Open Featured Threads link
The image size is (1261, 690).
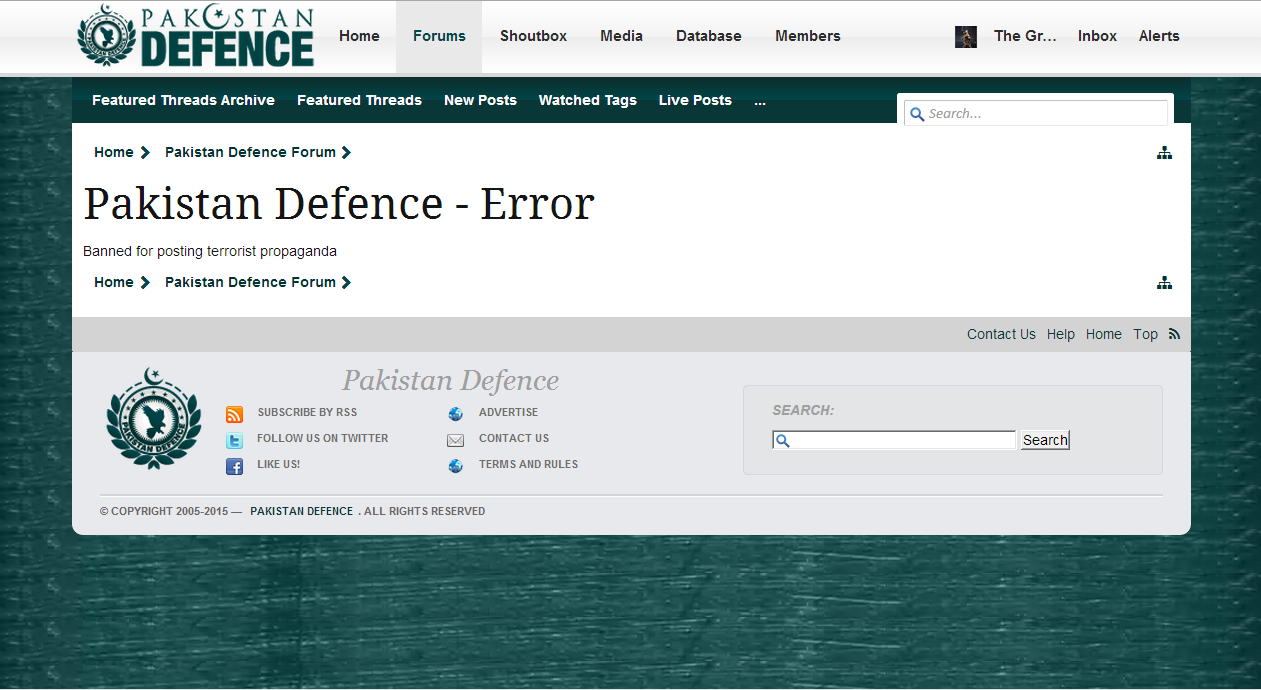(x=359, y=100)
